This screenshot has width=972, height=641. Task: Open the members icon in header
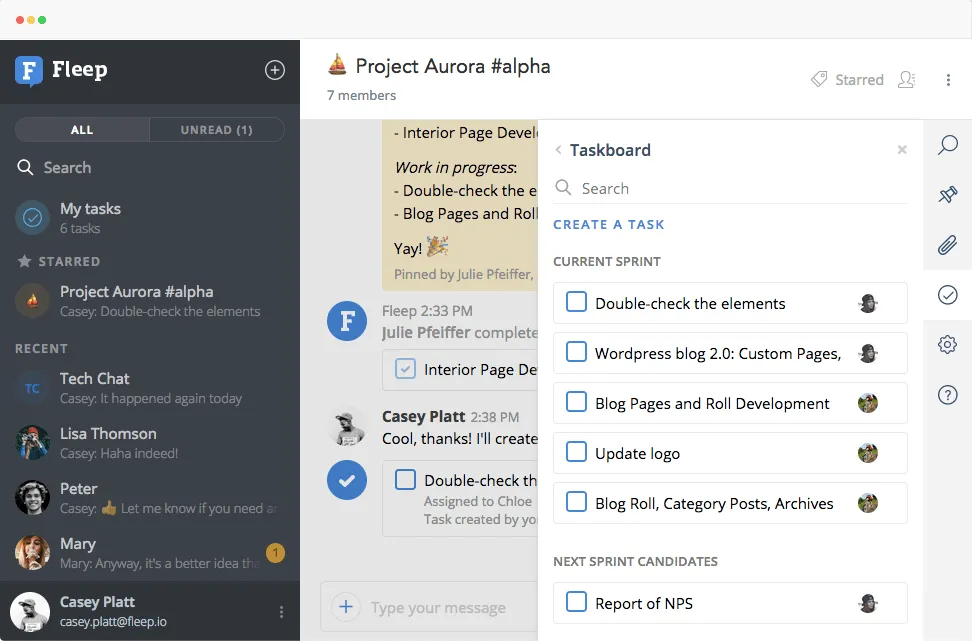pos(906,79)
